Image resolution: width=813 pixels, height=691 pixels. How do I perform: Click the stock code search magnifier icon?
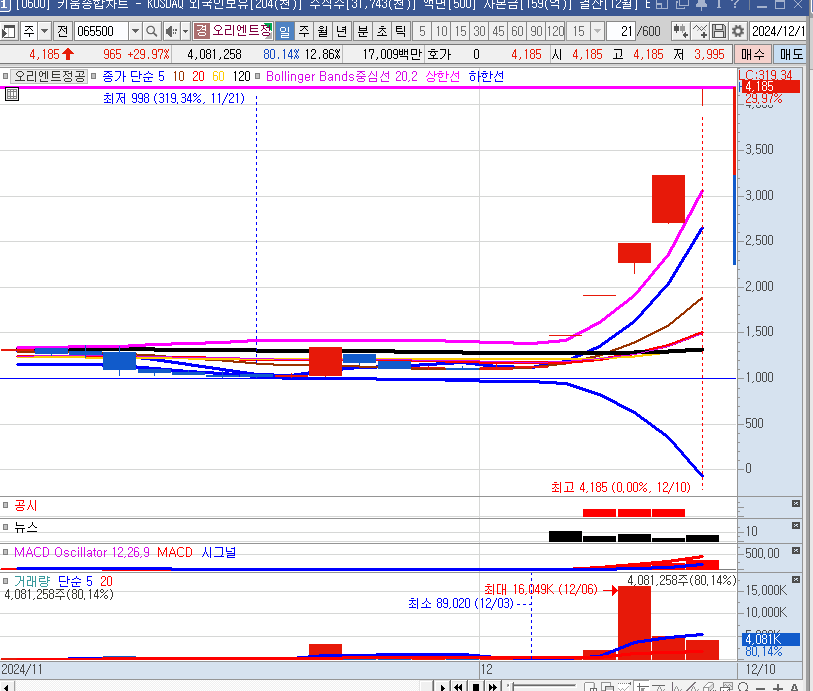153,31
